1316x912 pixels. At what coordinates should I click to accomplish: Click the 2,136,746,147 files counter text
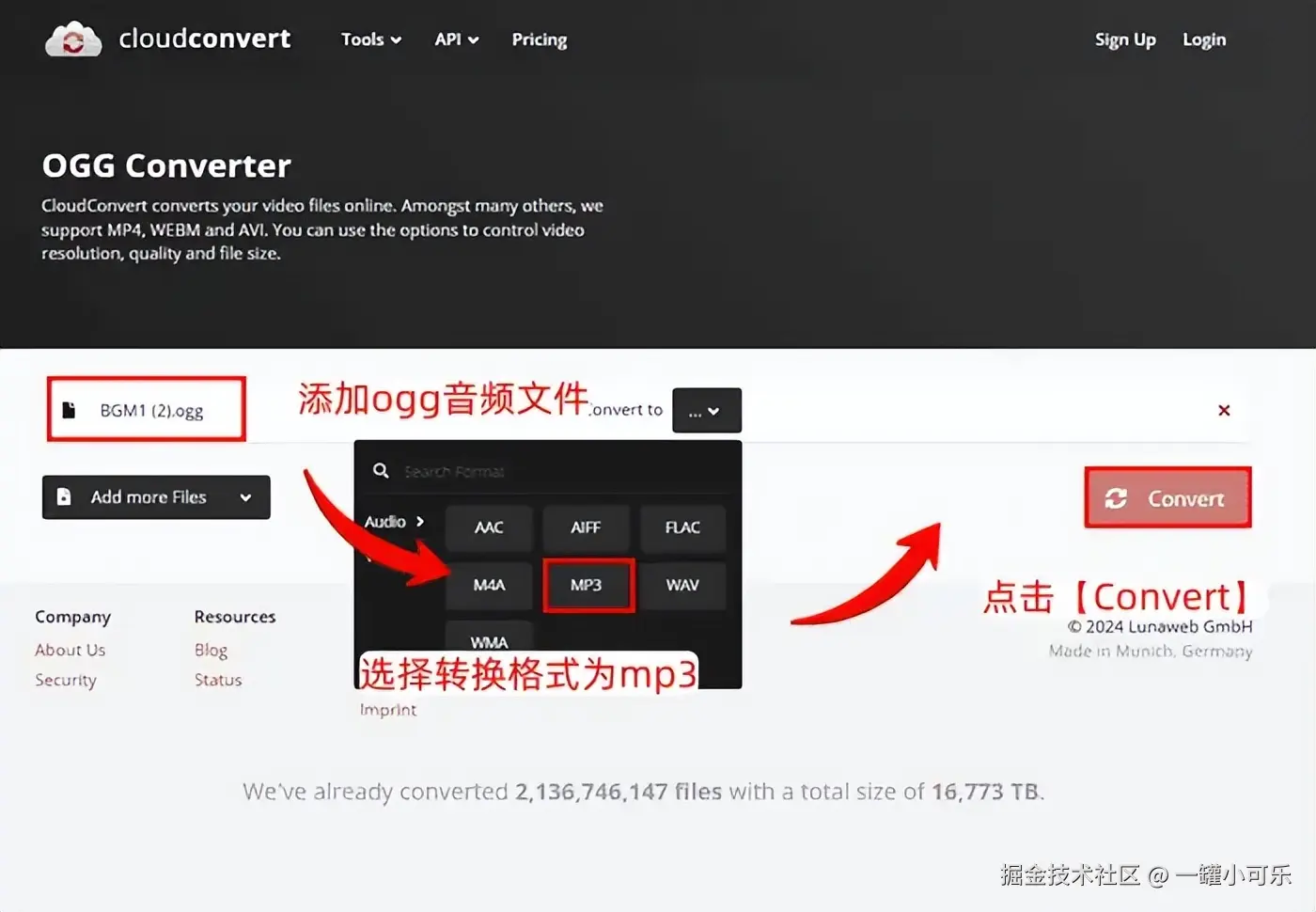619,792
